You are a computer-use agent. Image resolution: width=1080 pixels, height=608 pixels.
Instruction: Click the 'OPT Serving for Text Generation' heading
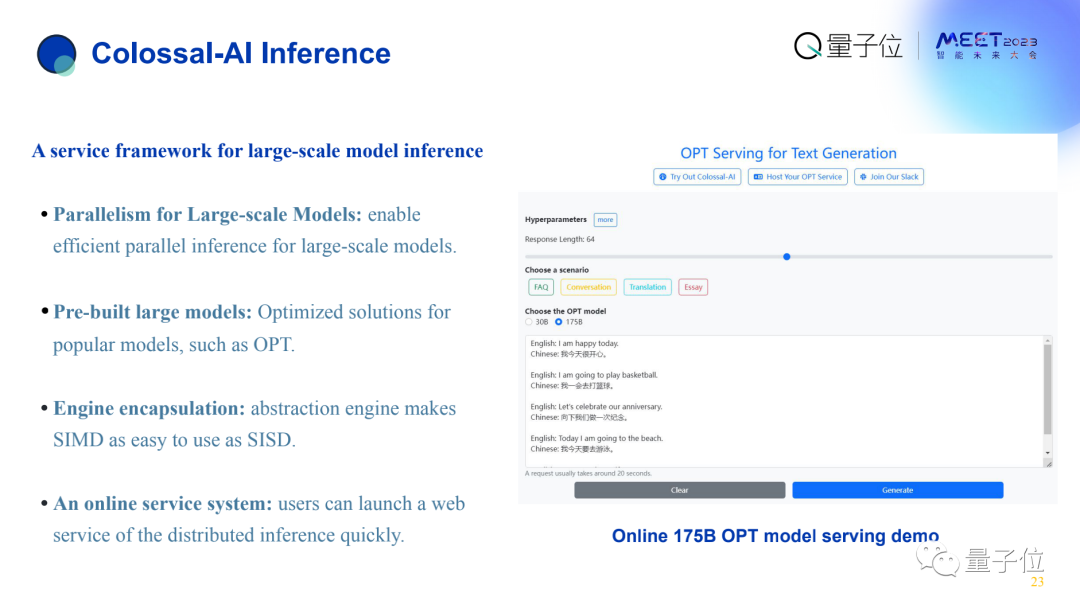pyautogui.click(x=789, y=154)
